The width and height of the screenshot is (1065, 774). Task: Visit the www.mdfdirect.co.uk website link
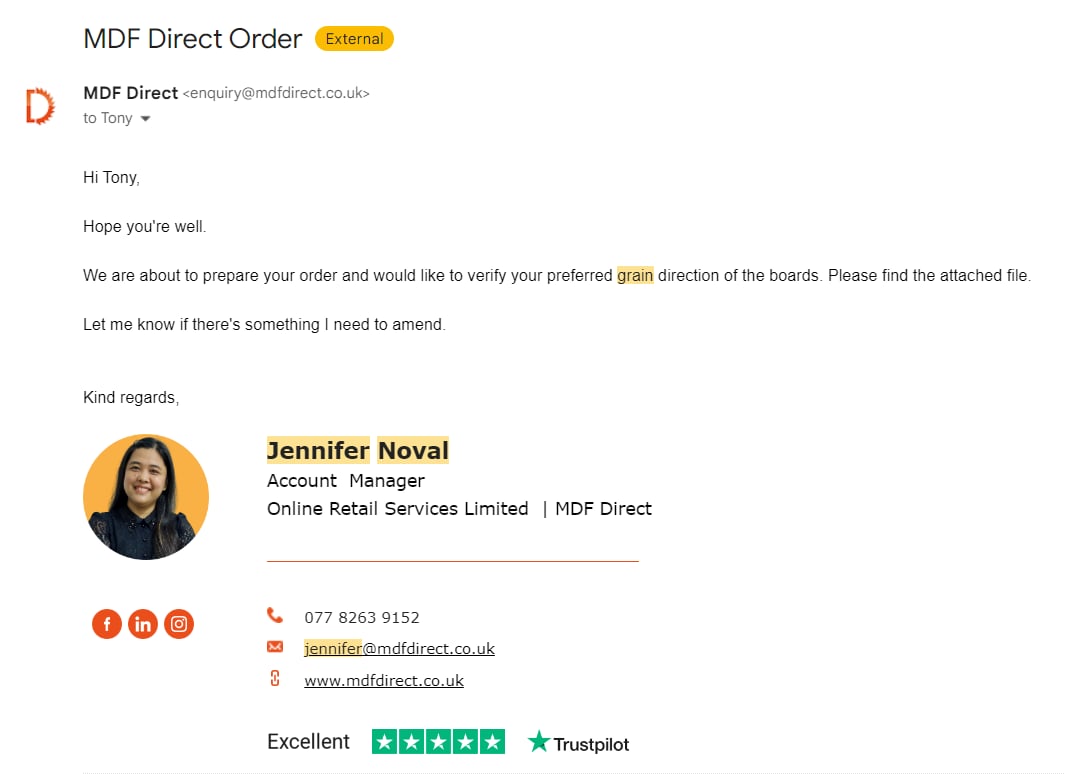[x=384, y=681]
